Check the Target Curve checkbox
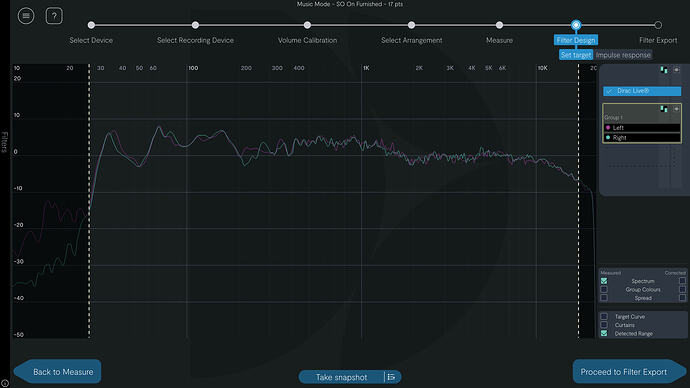 point(604,316)
